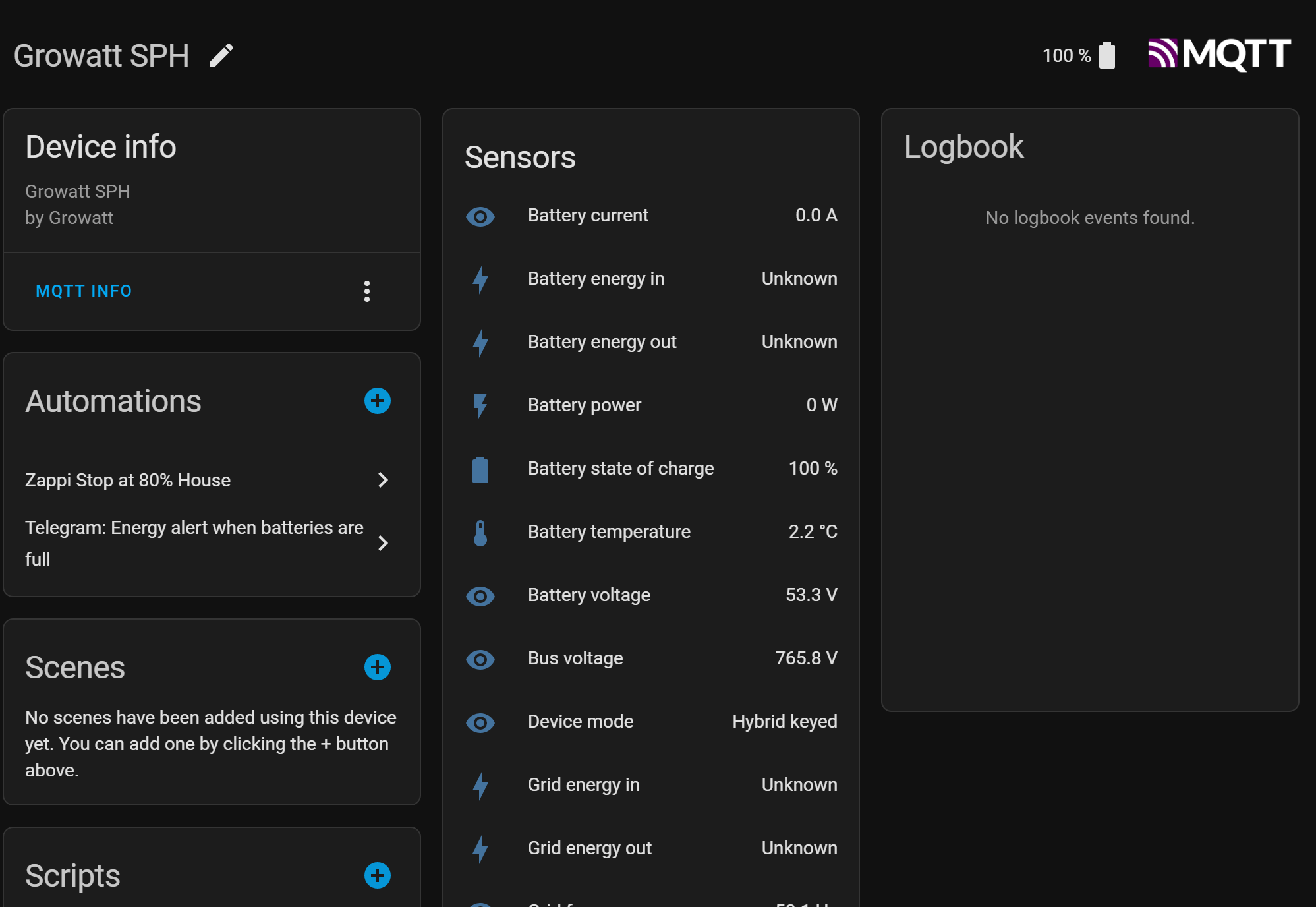Click the eye icon for Battery current
The height and width of the screenshot is (907, 1316).
point(480,216)
